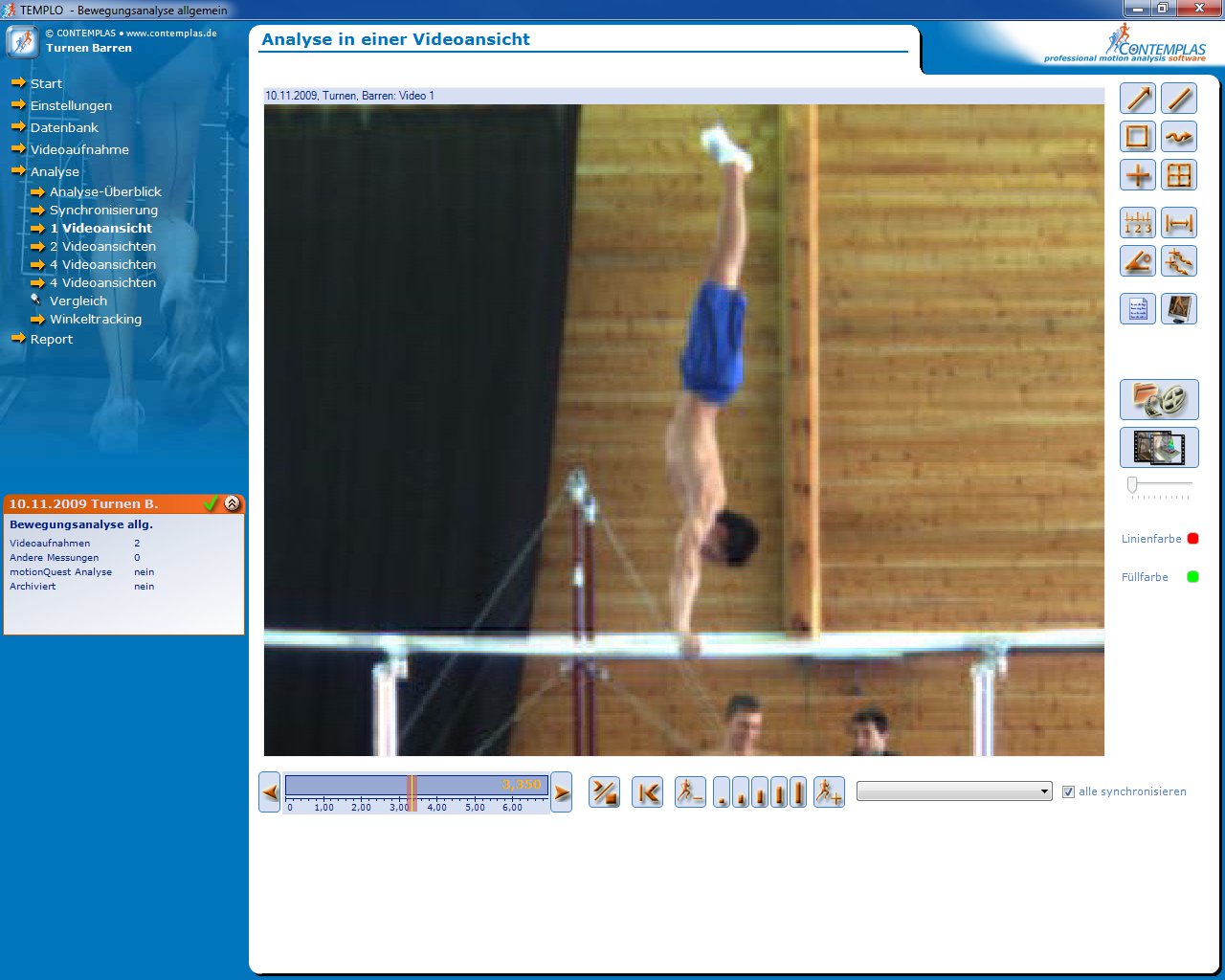
Task: Select the fastest playback speed bar
Action: 798,792
